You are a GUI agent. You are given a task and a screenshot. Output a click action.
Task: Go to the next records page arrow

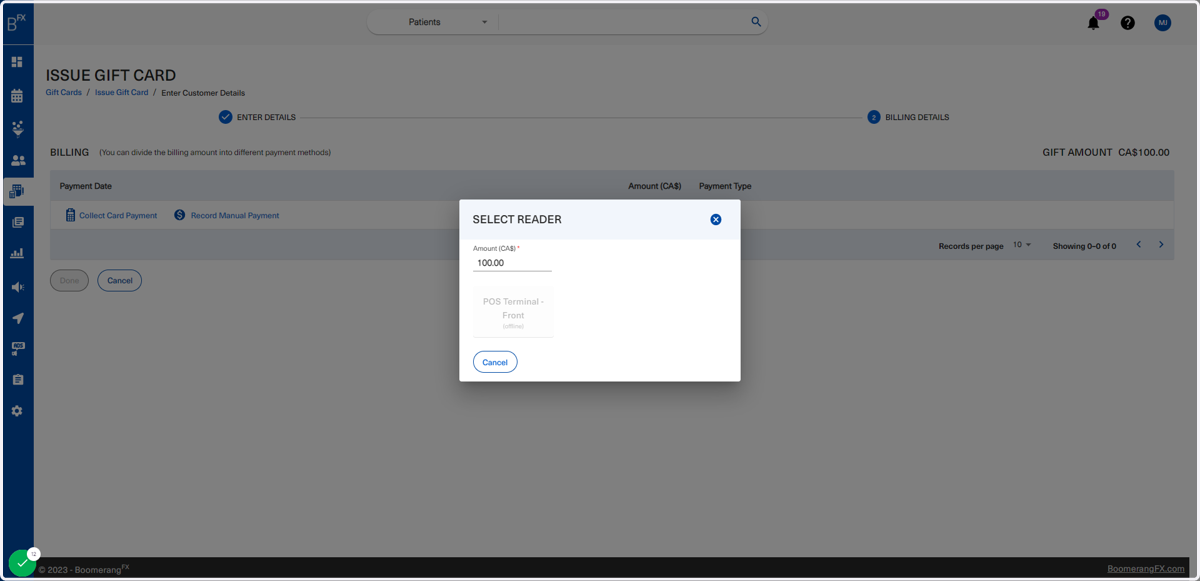(x=1161, y=245)
